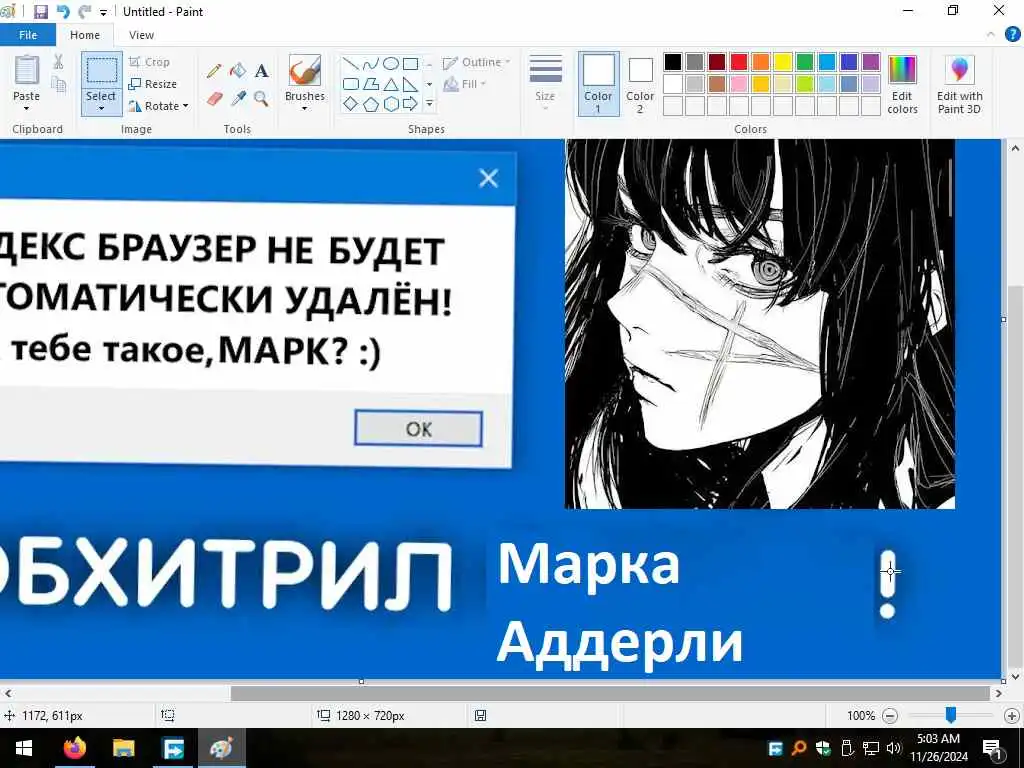
Task: Open Edit colors dialog
Action: click(x=902, y=85)
